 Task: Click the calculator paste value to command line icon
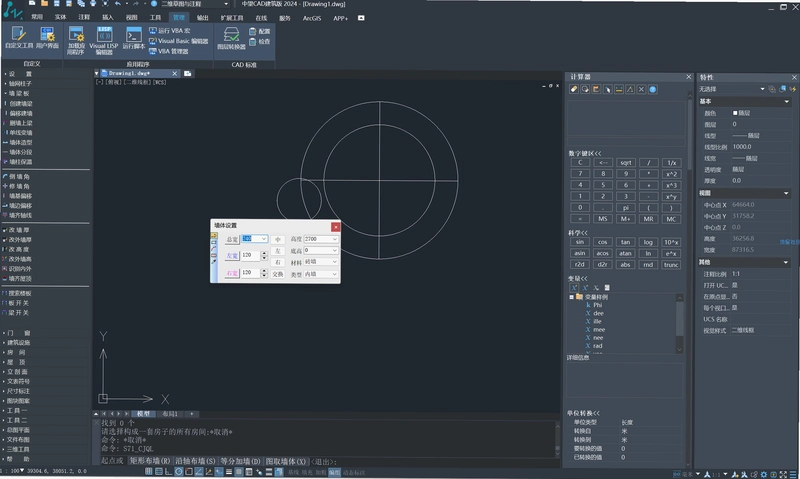tap(596, 89)
